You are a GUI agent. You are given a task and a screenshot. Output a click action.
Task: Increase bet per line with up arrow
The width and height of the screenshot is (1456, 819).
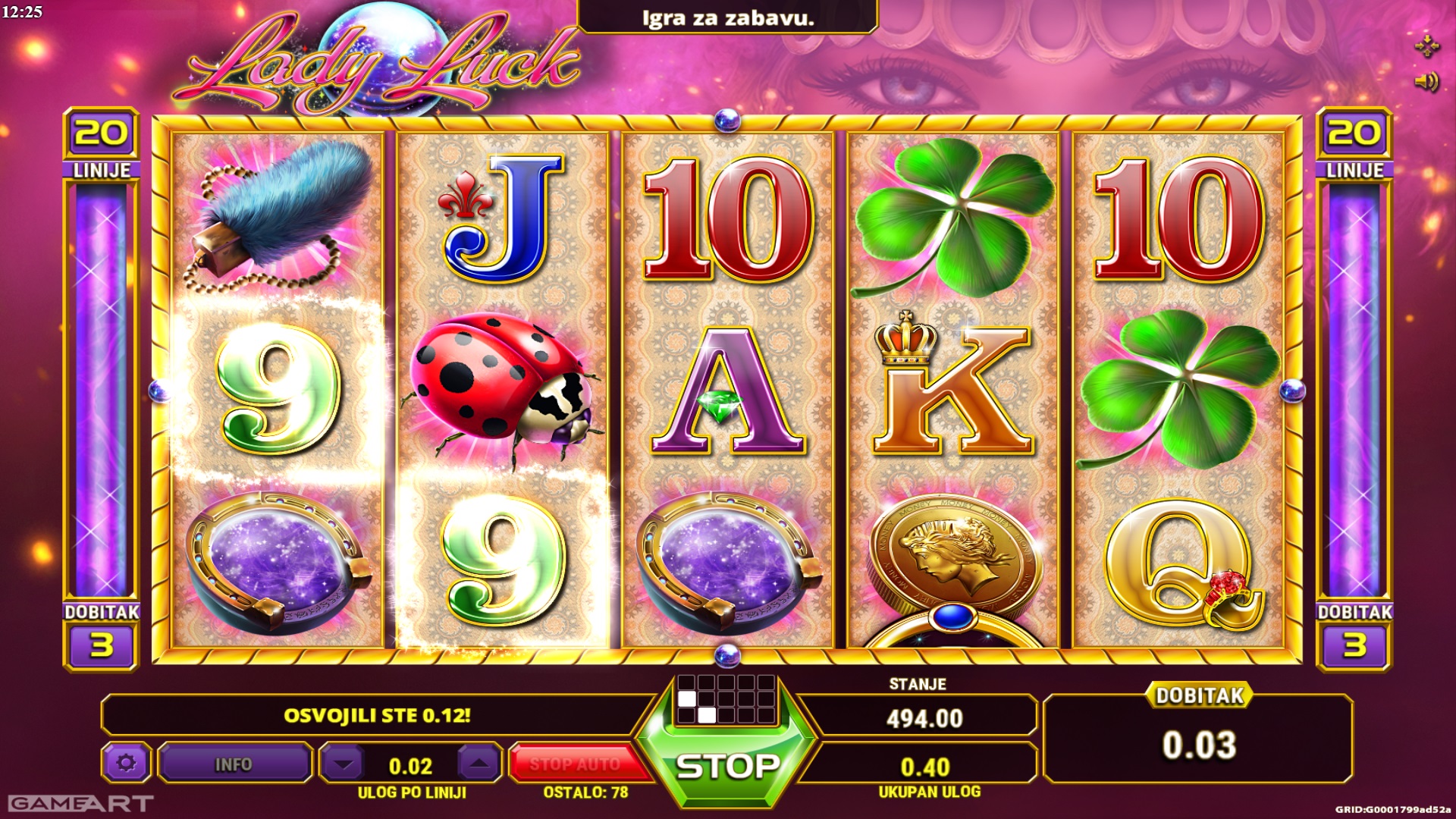(479, 764)
